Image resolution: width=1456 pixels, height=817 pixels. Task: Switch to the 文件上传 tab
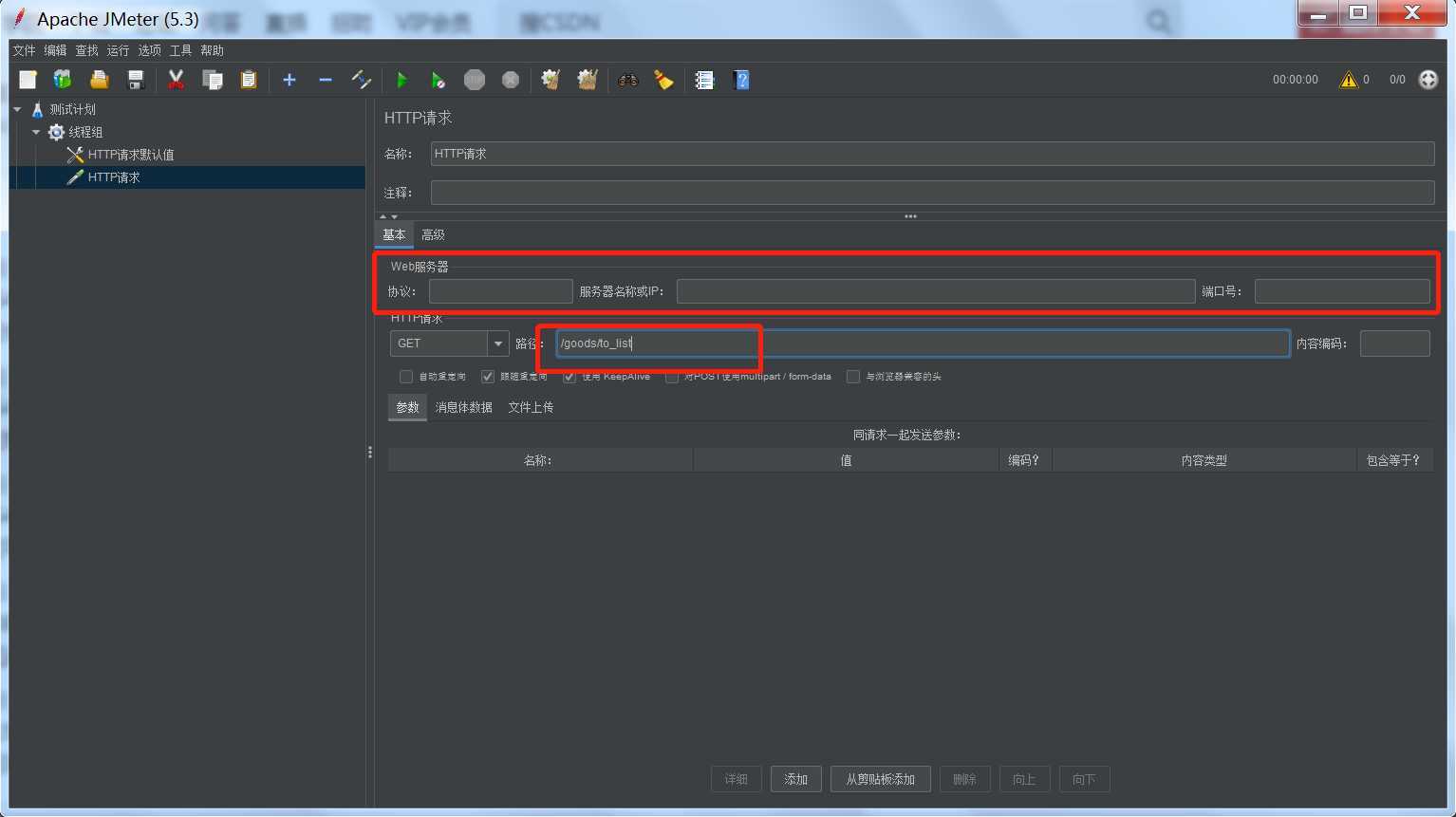531,407
